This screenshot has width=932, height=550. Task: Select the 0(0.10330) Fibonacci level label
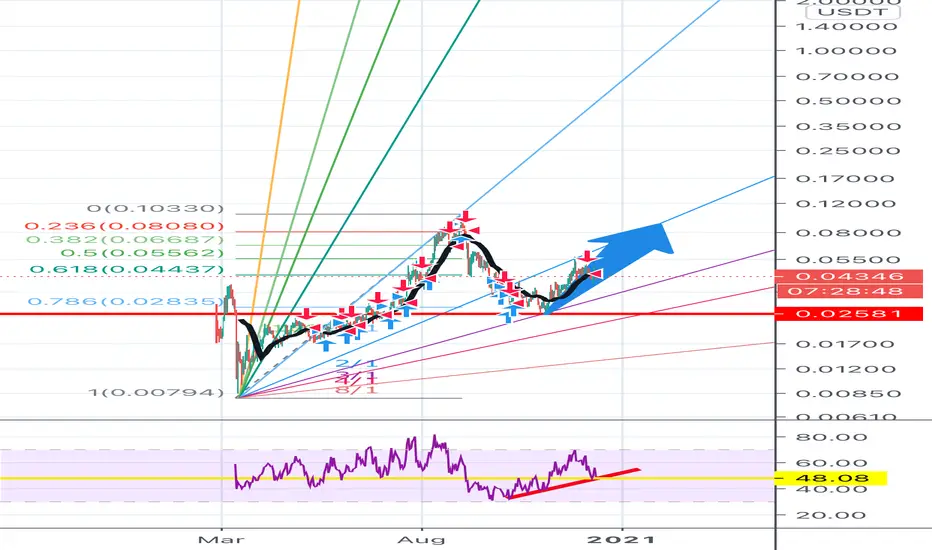[x=156, y=209]
